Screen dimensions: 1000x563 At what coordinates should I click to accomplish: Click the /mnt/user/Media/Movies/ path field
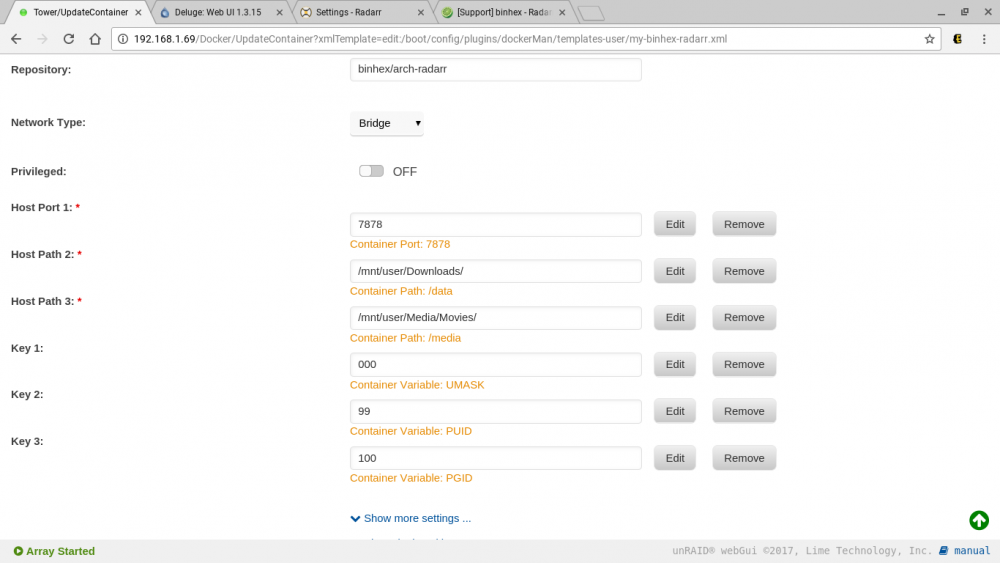496,318
